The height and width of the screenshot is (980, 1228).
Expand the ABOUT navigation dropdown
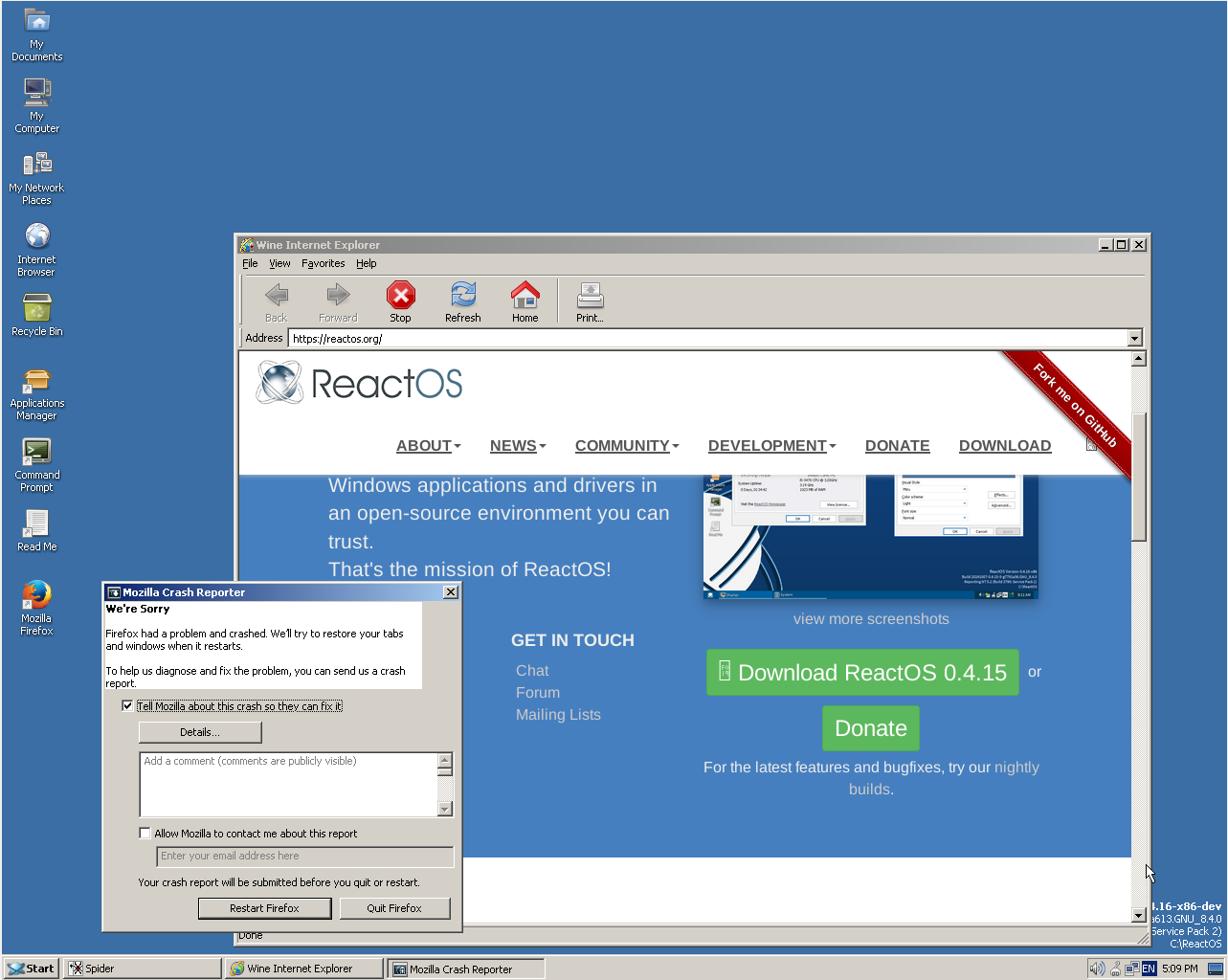[x=428, y=446]
